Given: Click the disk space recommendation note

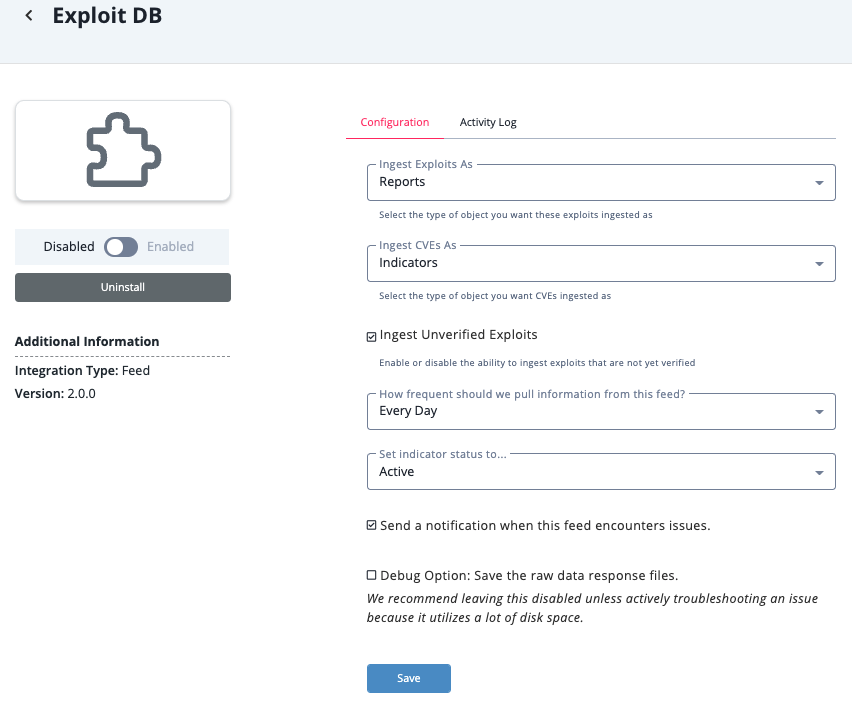Looking at the screenshot, I should (592, 608).
